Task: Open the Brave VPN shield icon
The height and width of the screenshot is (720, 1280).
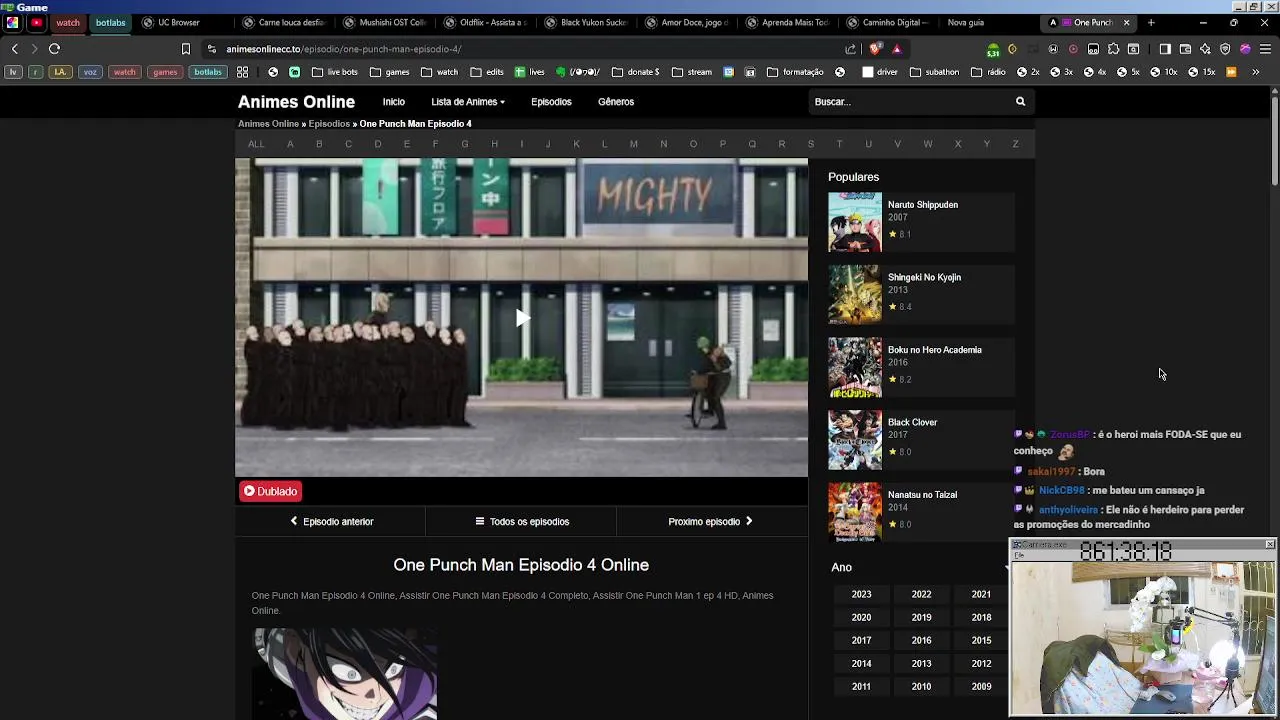Action: 1225,49
